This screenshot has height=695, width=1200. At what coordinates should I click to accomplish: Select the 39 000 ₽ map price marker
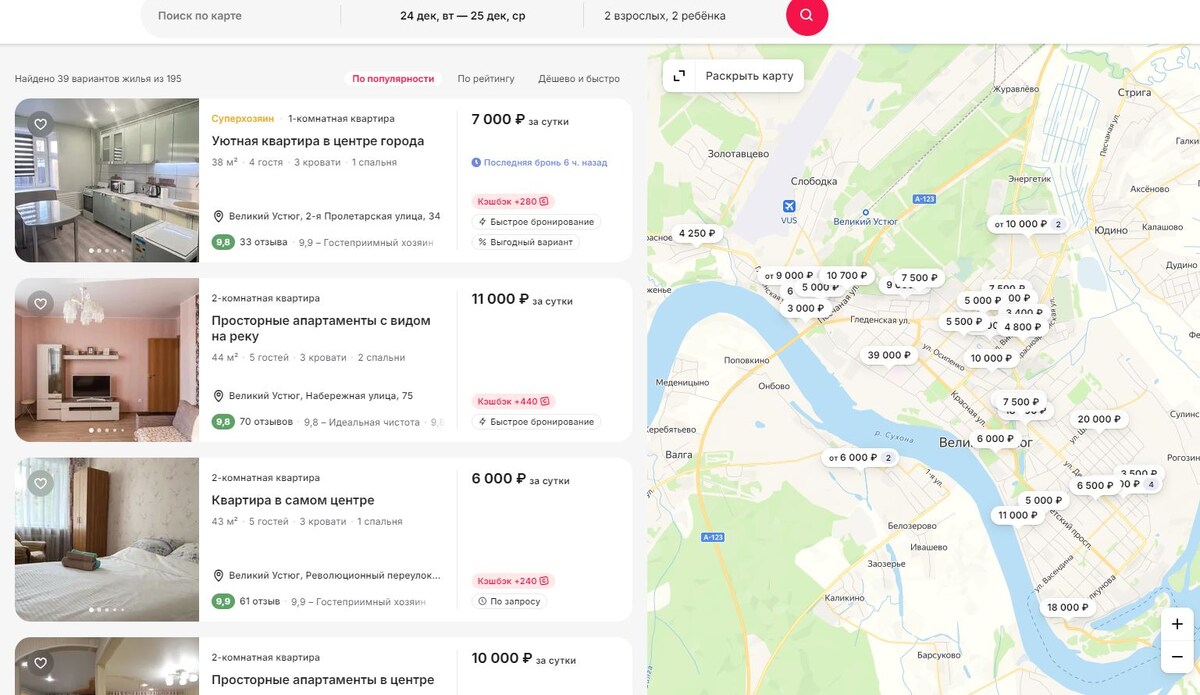[x=889, y=355]
